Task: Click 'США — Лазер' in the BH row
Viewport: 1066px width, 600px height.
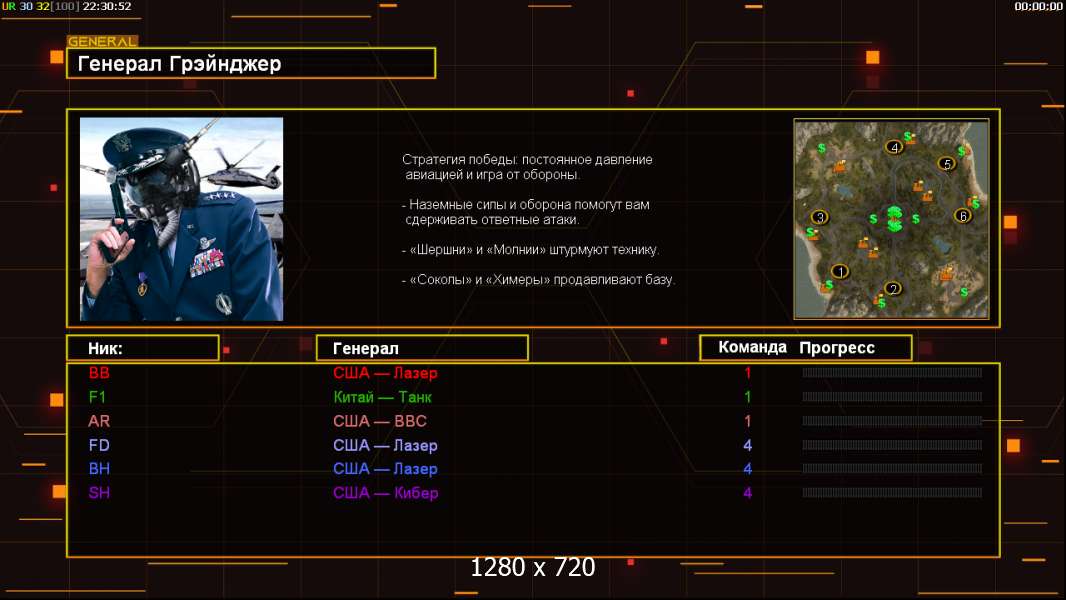Action: click(x=385, y=469)
